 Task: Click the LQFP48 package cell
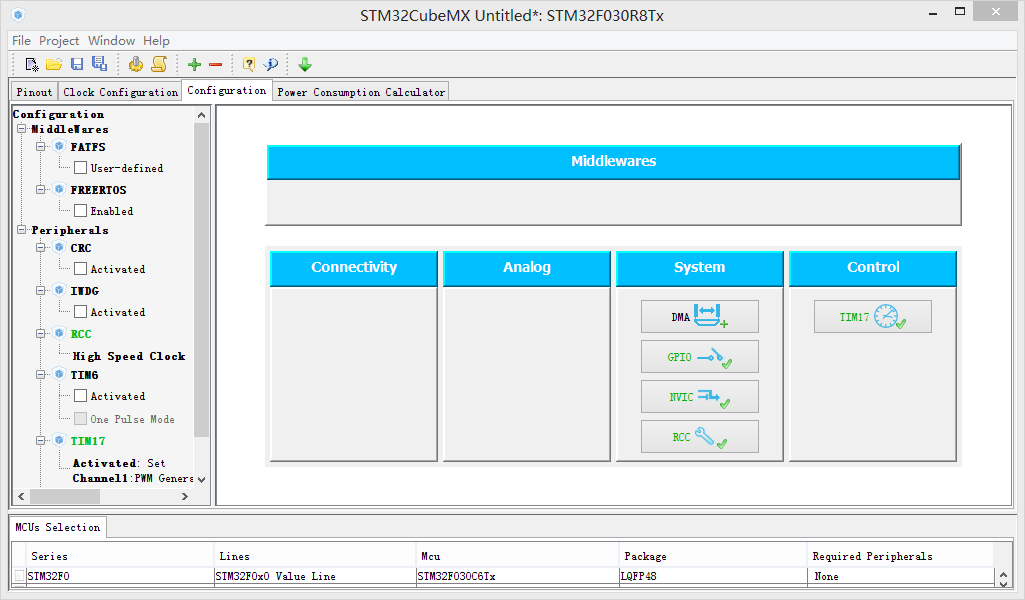point(713,576)
